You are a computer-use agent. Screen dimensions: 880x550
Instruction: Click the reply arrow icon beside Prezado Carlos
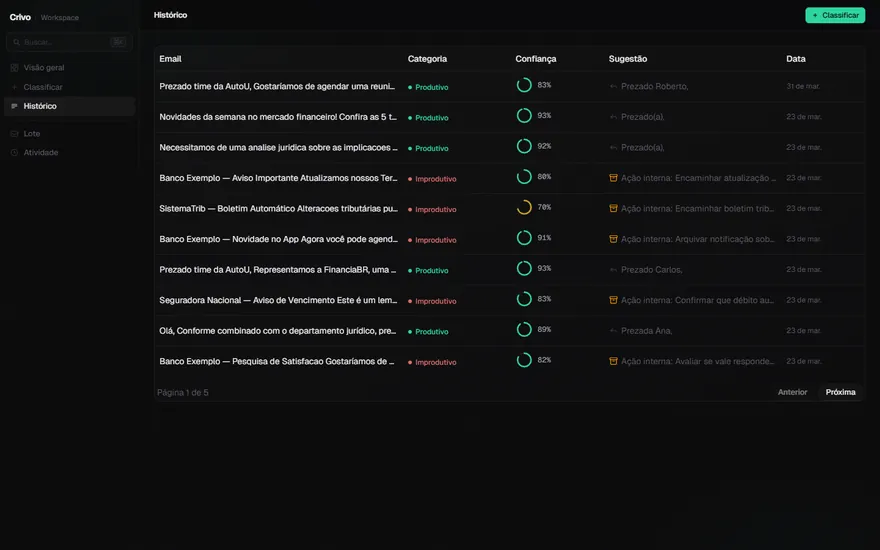point(613,270)
